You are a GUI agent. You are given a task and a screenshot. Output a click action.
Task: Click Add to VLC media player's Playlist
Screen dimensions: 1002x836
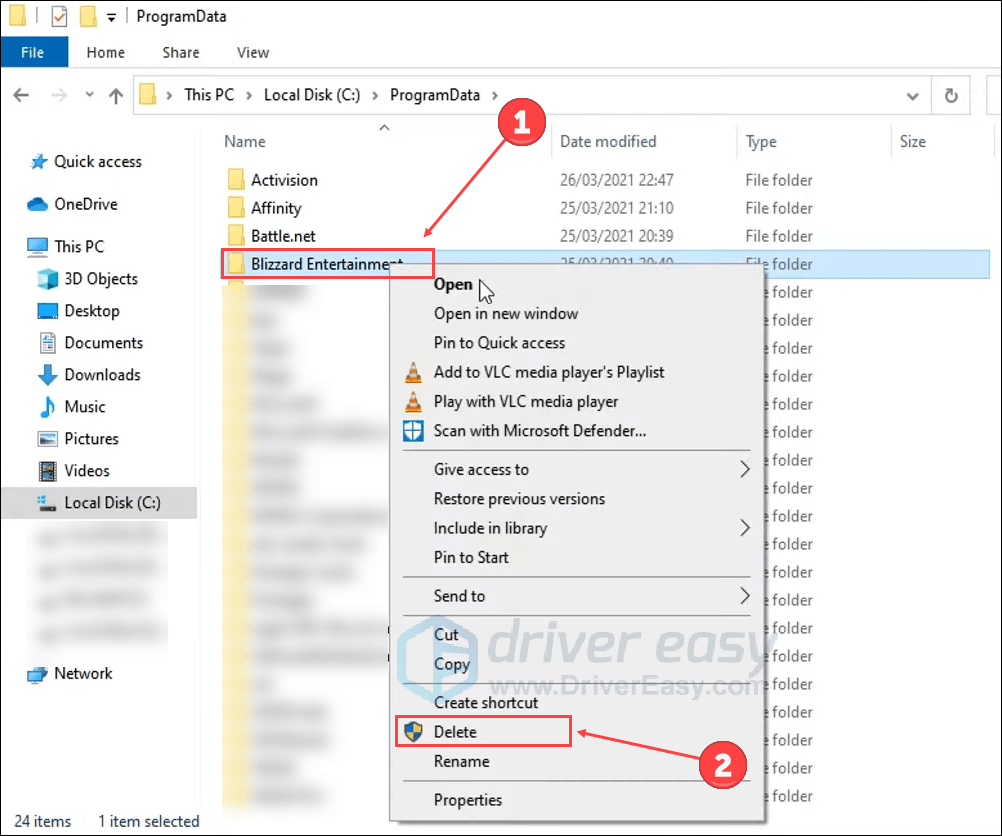click(x=549, y=372)
